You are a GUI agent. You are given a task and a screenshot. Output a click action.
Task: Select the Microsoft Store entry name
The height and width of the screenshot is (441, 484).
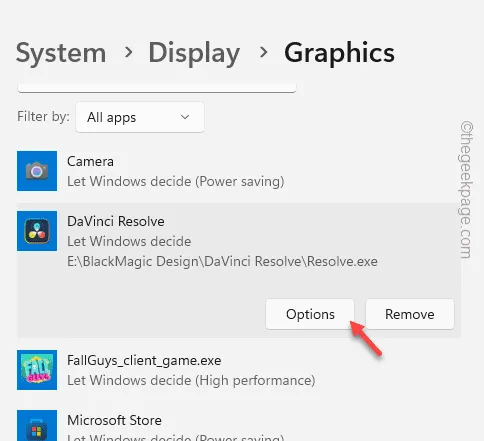114,420
